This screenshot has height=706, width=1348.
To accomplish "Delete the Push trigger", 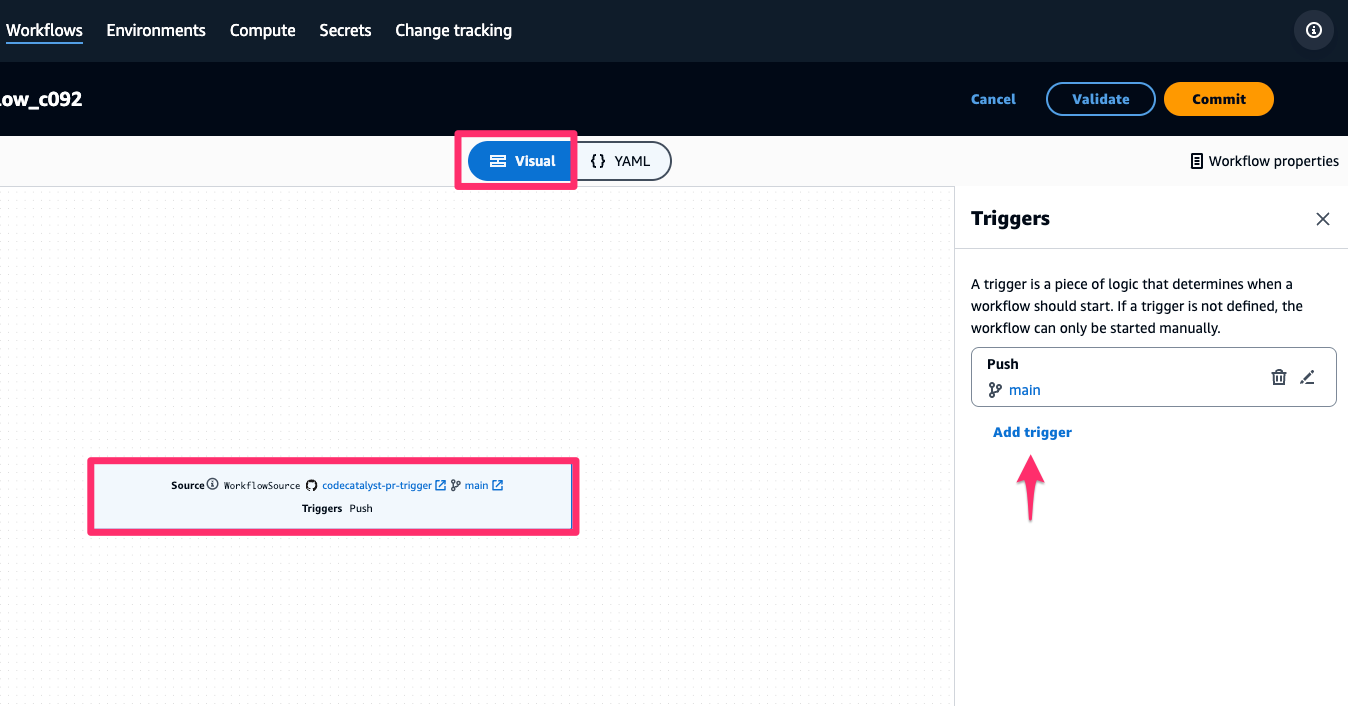I will [x=1279, y=377].
